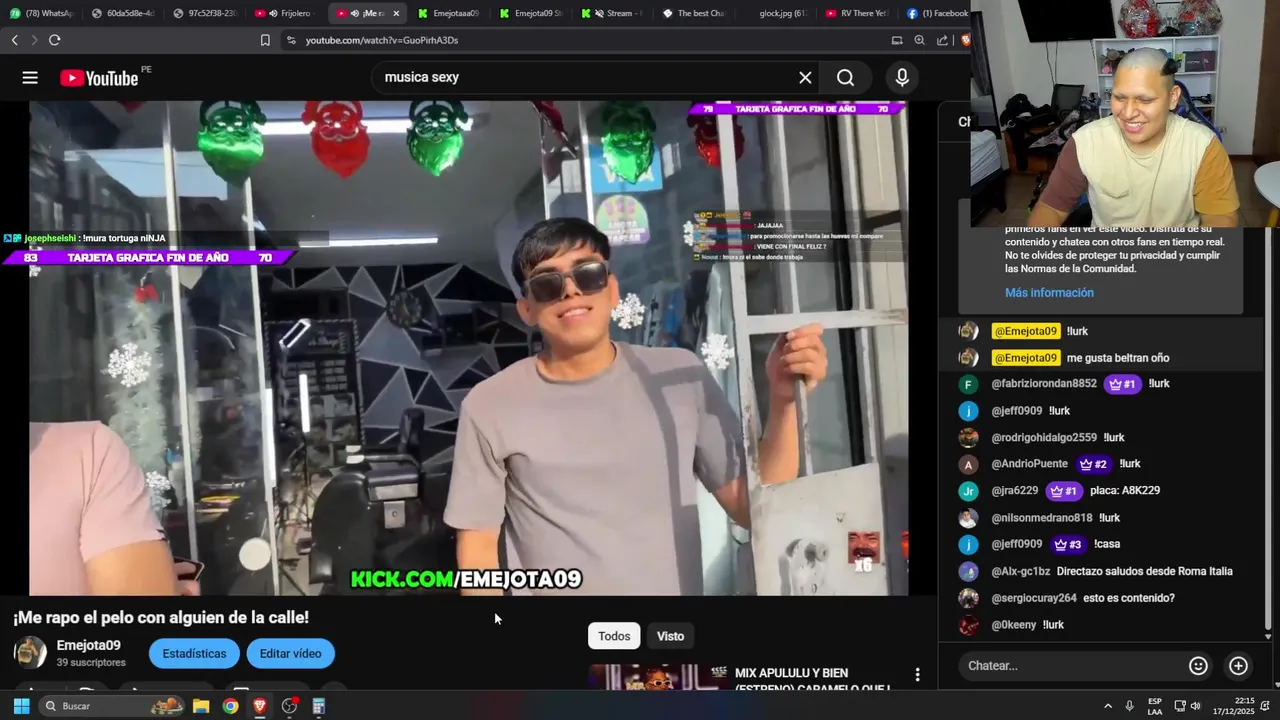Click the address bar URL

tap(382, 40)
